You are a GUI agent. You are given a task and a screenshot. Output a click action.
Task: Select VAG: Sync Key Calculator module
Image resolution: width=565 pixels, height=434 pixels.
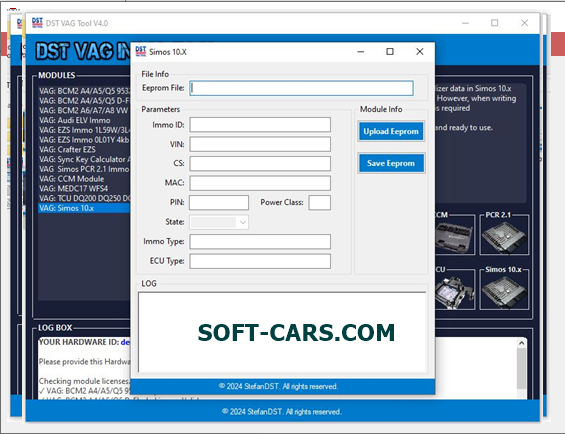pyautogui.click(x=84, y=159)
